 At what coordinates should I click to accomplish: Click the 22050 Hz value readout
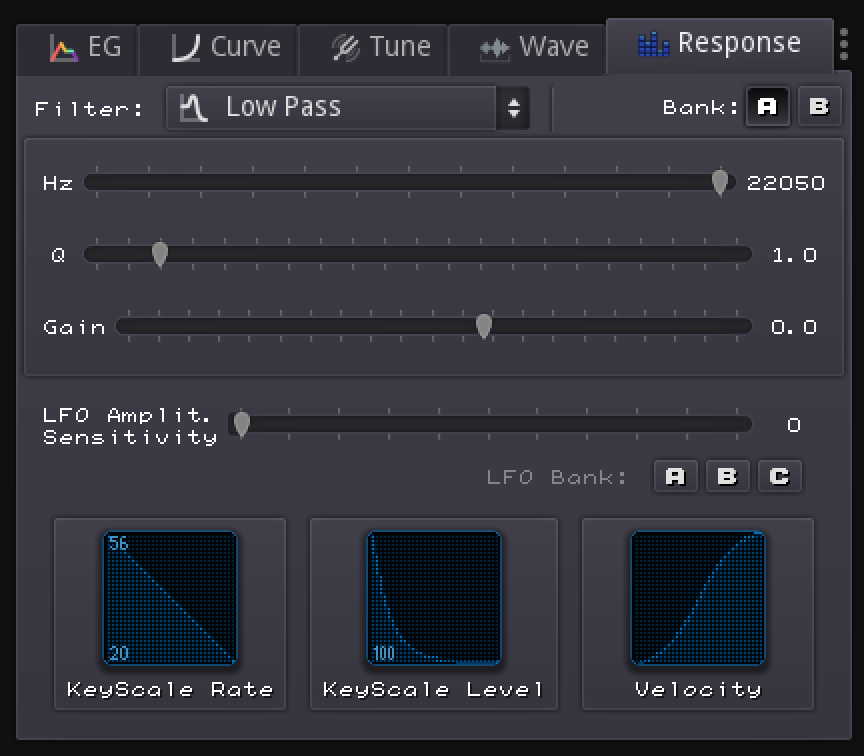coord(786,183)
